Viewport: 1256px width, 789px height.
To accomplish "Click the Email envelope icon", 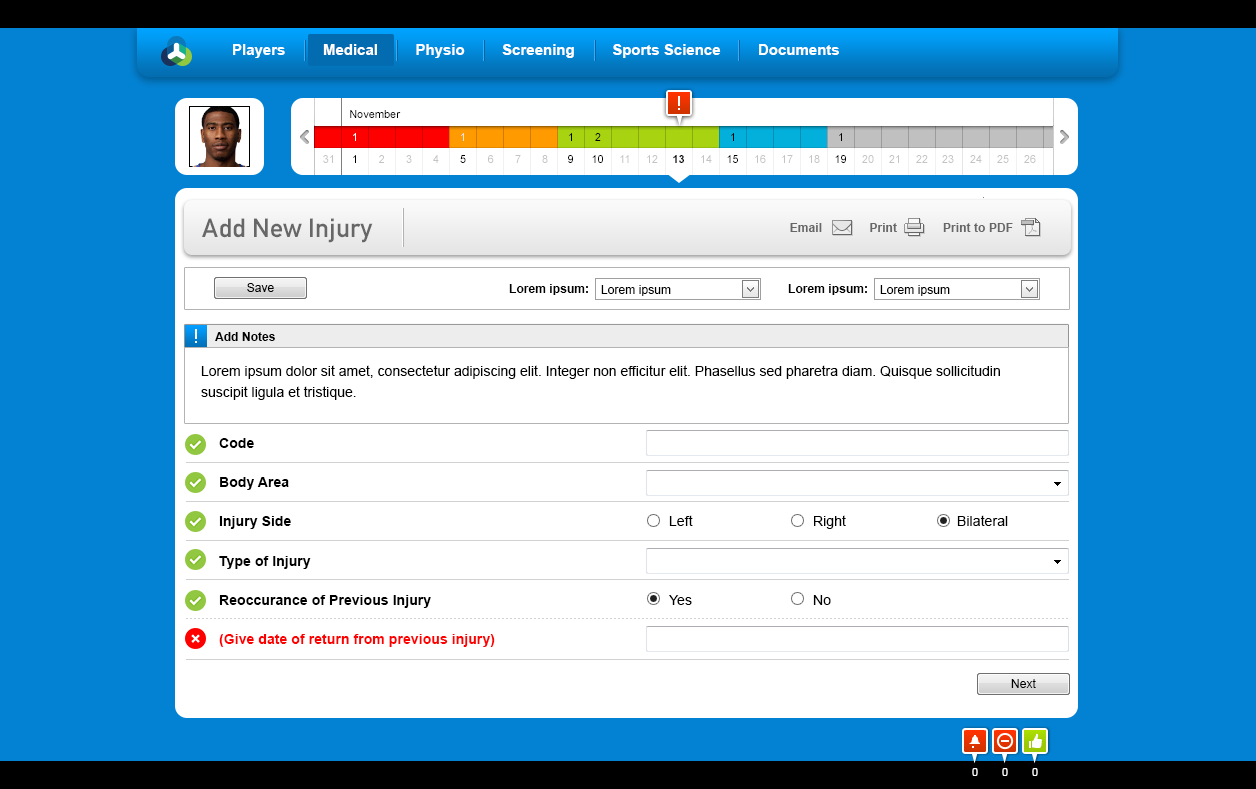I will (x=842, y=228).
